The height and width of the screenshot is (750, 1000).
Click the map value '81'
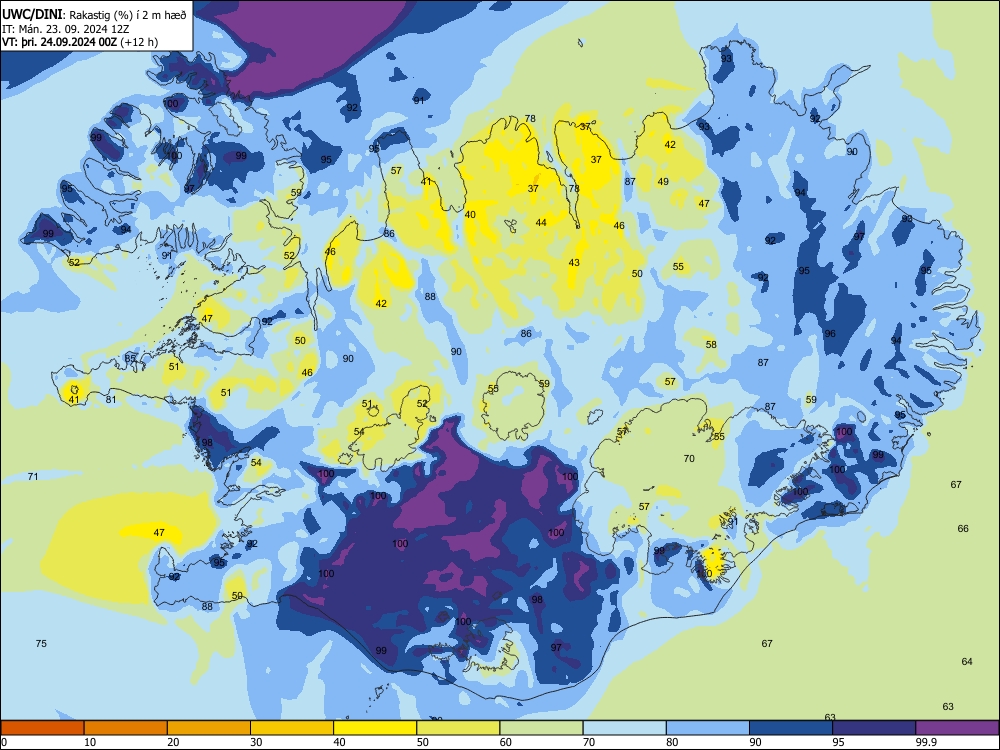111,400
